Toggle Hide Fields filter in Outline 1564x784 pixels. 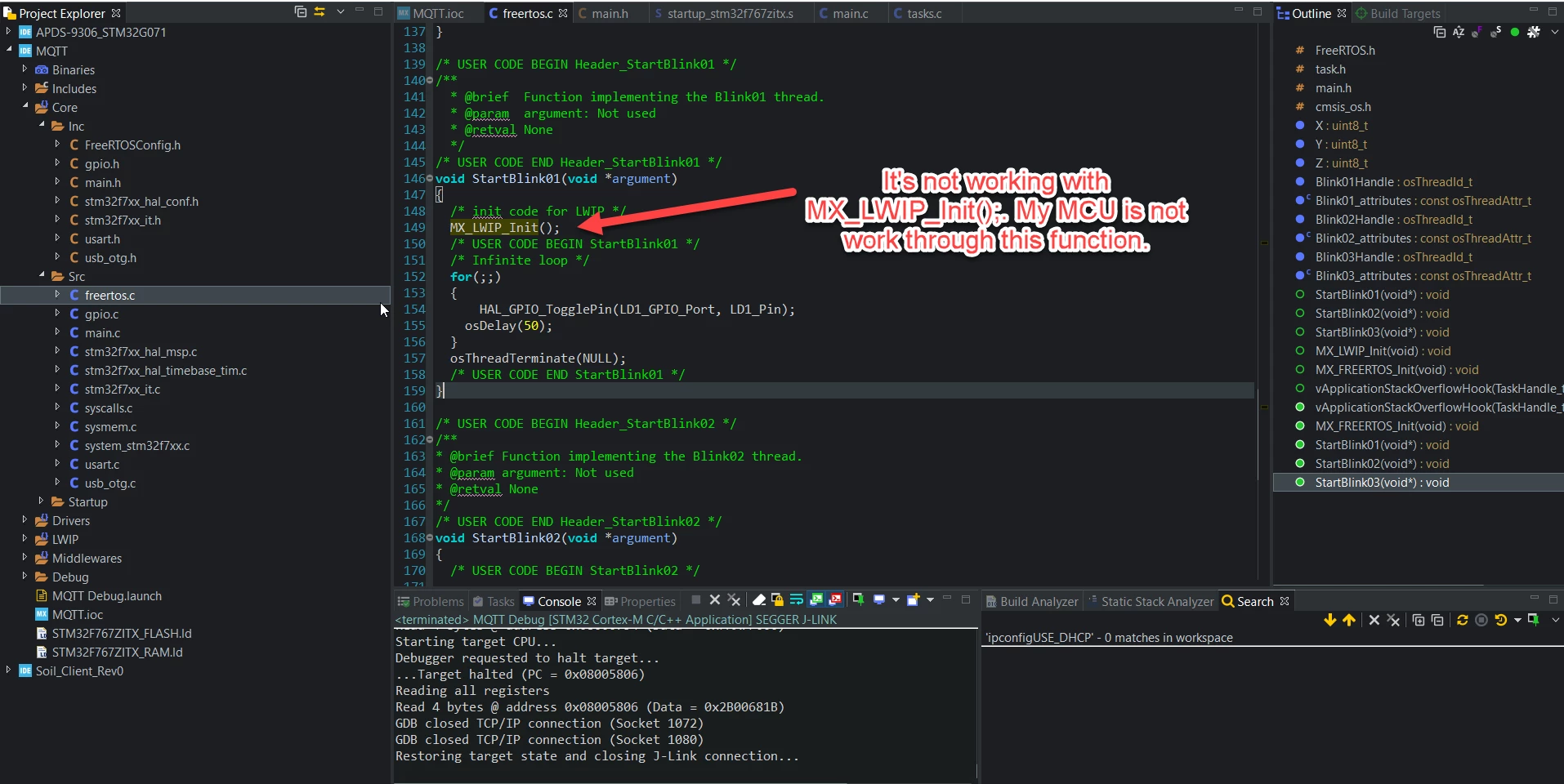1477,33
